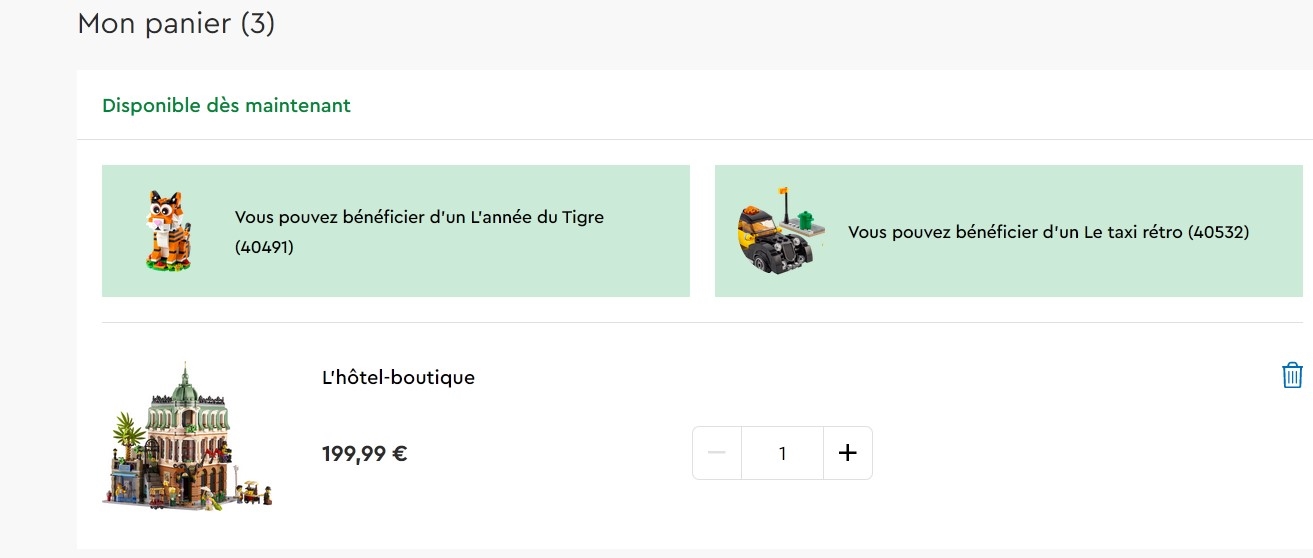Select the "L'année du Tigre" offer text

(x=540, y=217)
